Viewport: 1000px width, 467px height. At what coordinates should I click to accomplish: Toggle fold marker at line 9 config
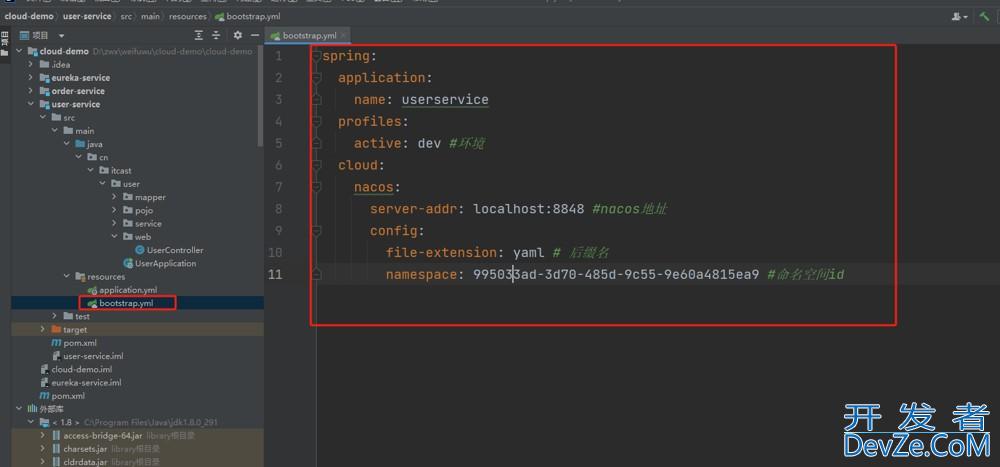[316, 230]
